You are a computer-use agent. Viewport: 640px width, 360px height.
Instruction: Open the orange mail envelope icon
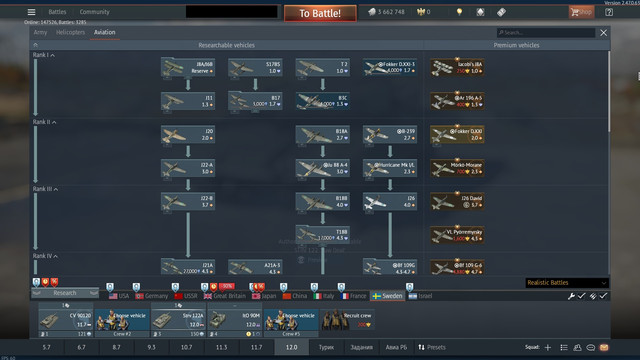(x=604, y=347)
